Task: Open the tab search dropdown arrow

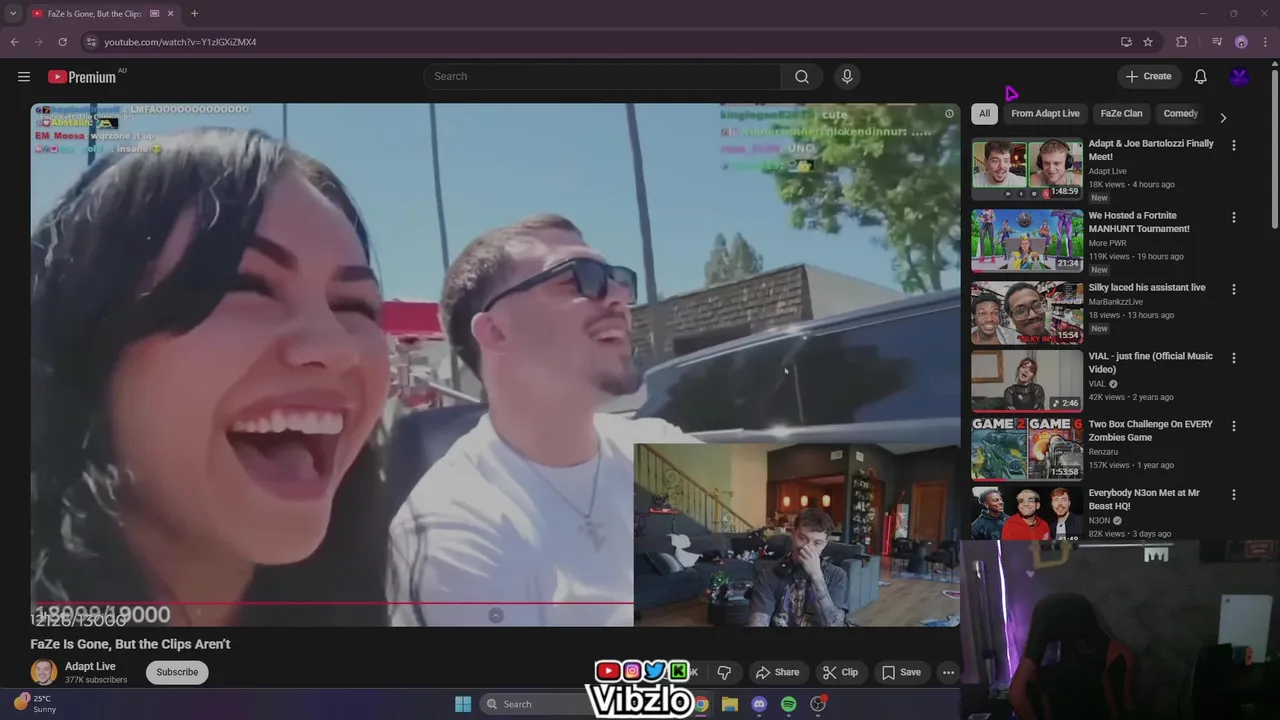Action: 12,13
